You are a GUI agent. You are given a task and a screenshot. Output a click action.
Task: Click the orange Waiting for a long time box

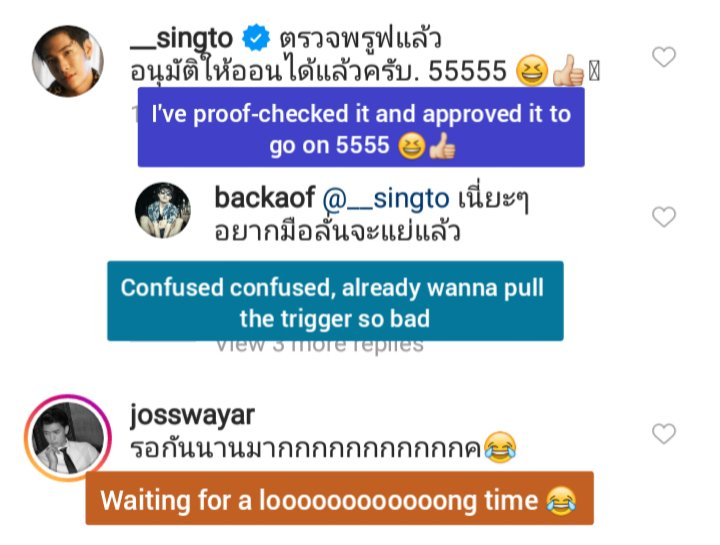[x=339, y=498]
